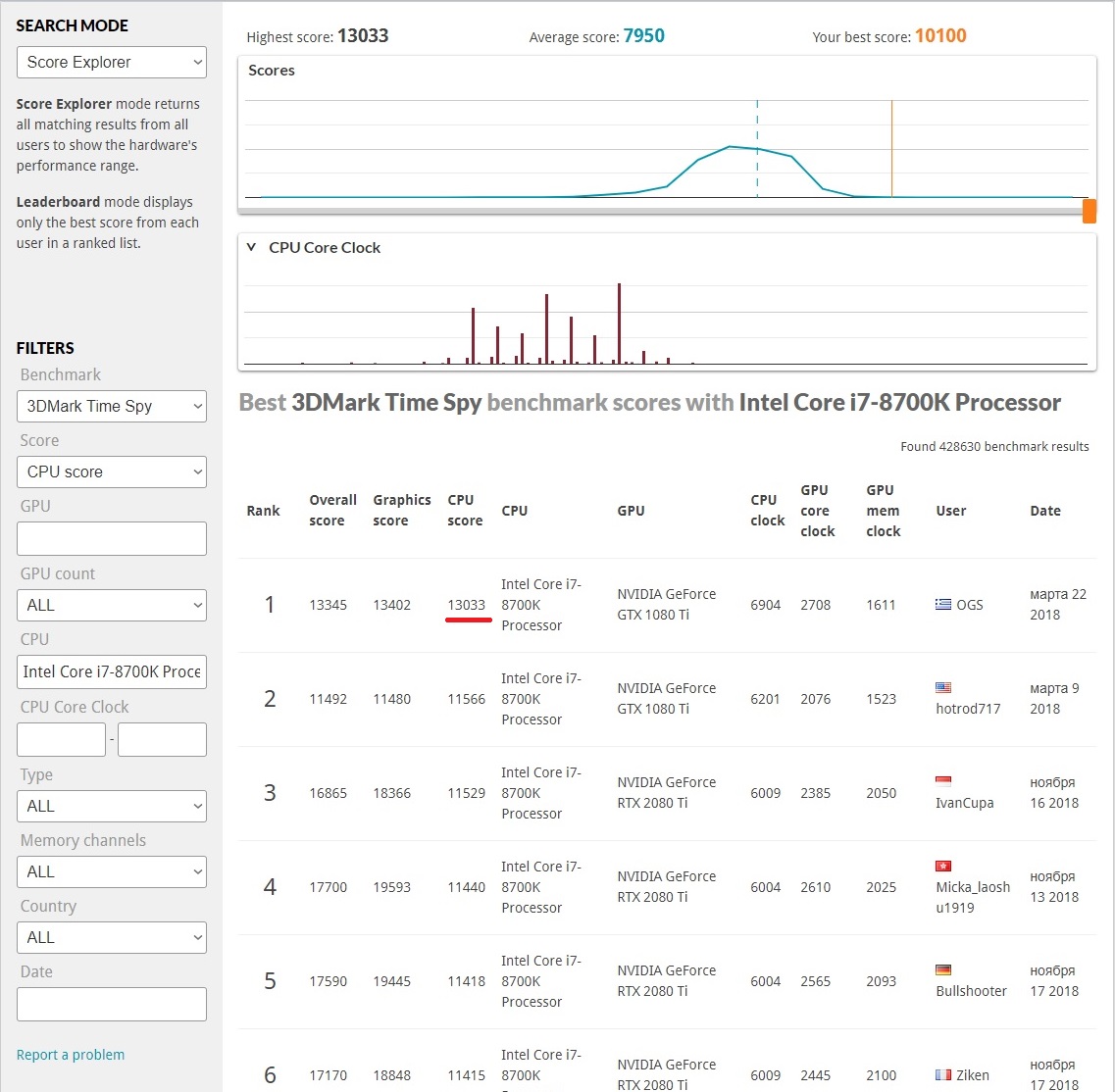Screen dimensions: 1115x1092
Task: Click the CPU score column header
Action: click(465, 510)
